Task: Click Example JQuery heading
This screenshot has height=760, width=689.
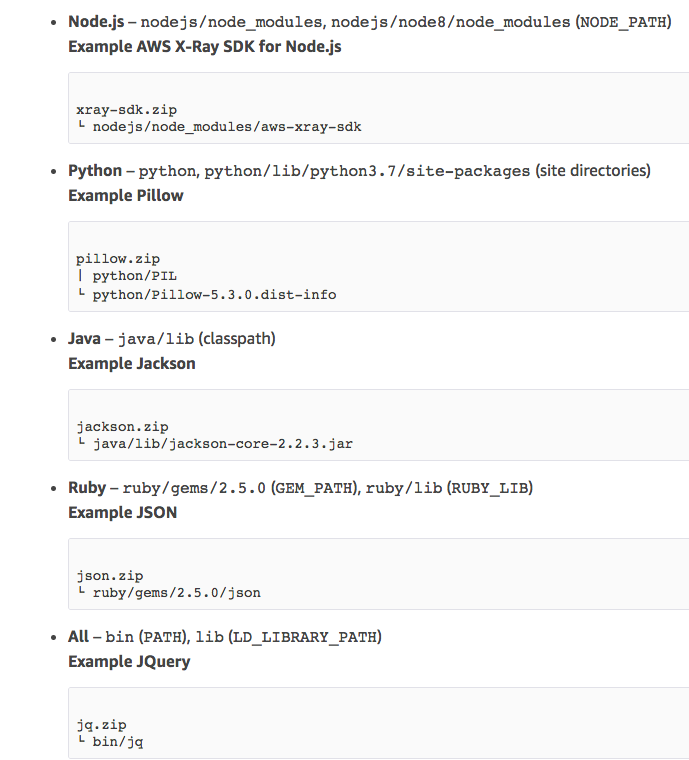Action: point(129,662)
